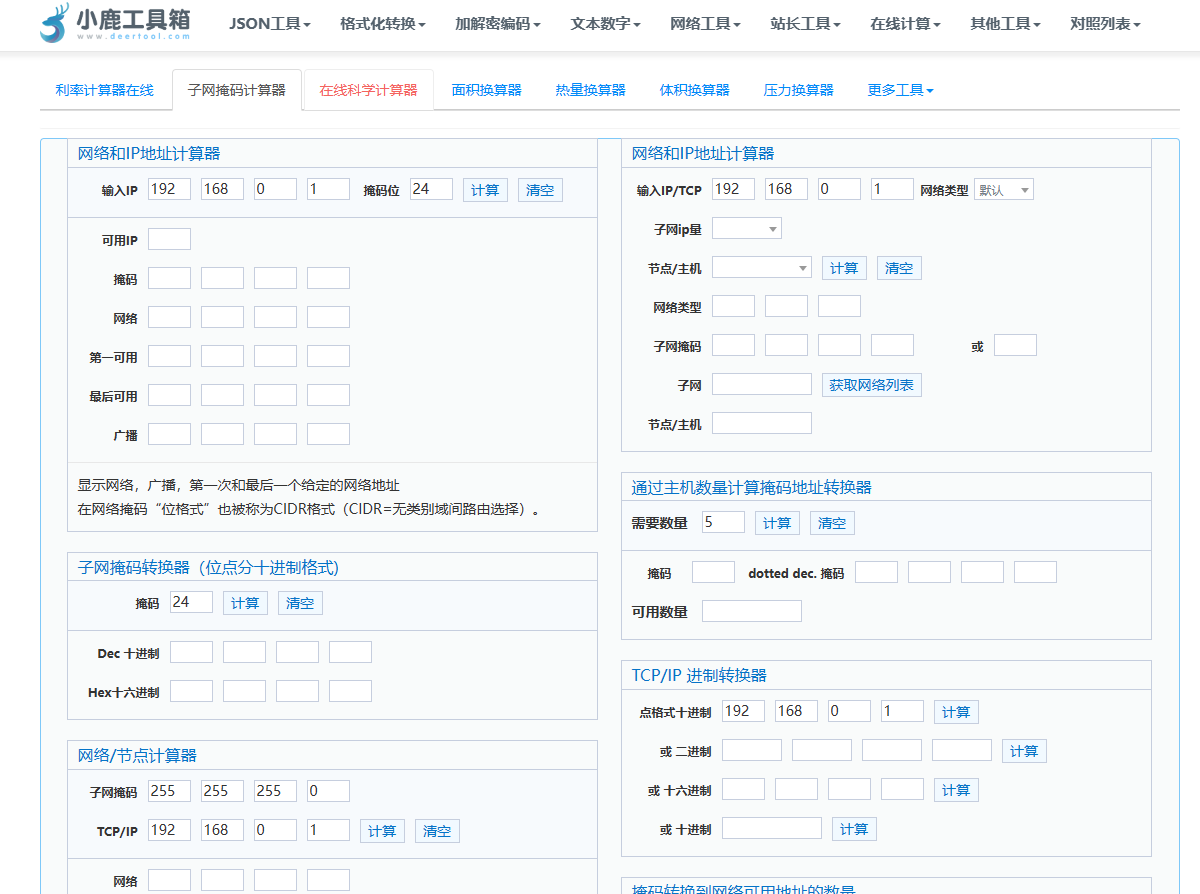Open the 节点/主机 dropdown selector
1200x894 pixels.
point(762,268)
